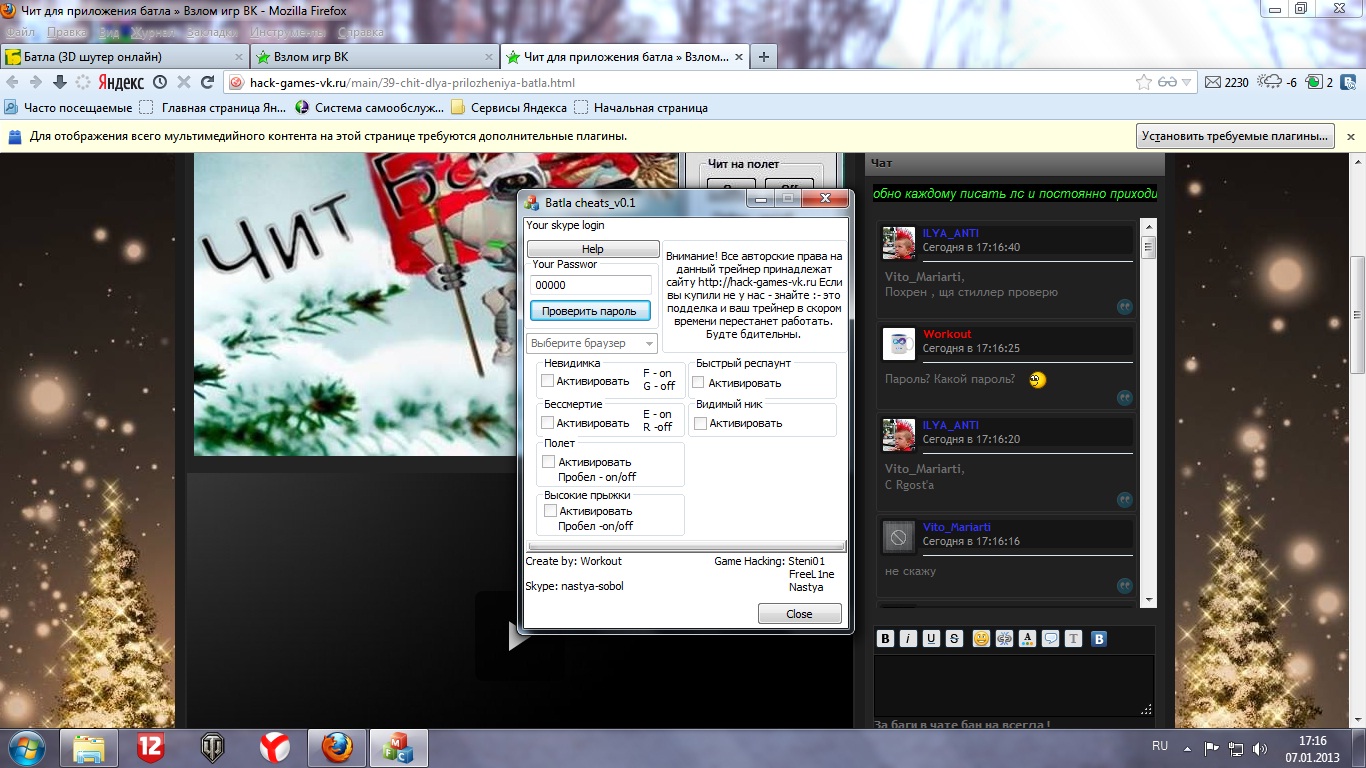Image resolution: width=1366 pixels, height=768 pixels.
Task: Reload the page with the refresh icon
Action: pos(208,82)
